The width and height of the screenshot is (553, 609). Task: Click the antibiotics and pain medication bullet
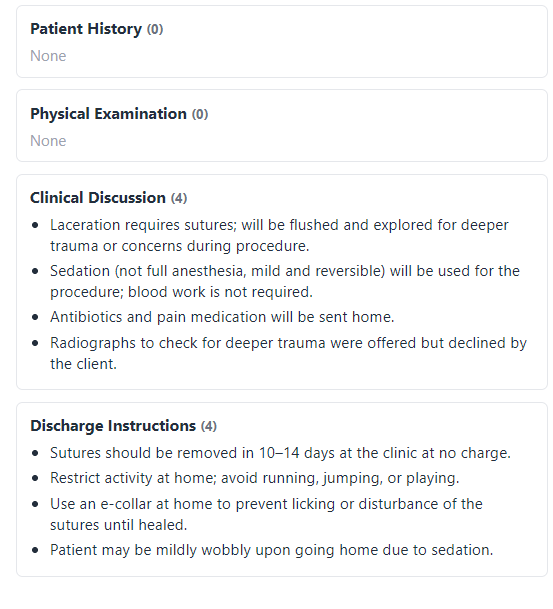pos(222,317)
